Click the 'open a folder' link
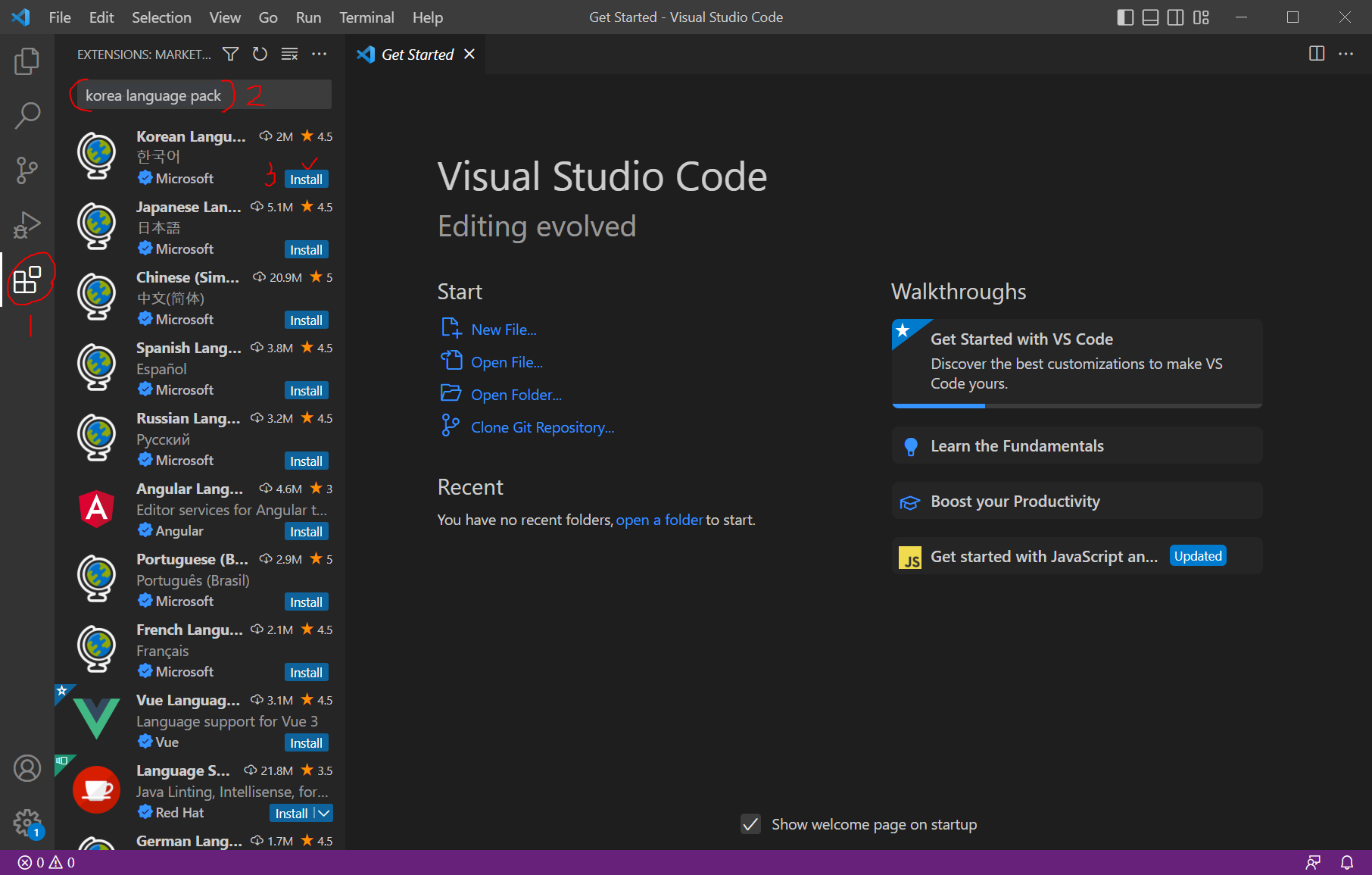Viewport: 1372px width, 875px height. [x=659, y=520]
